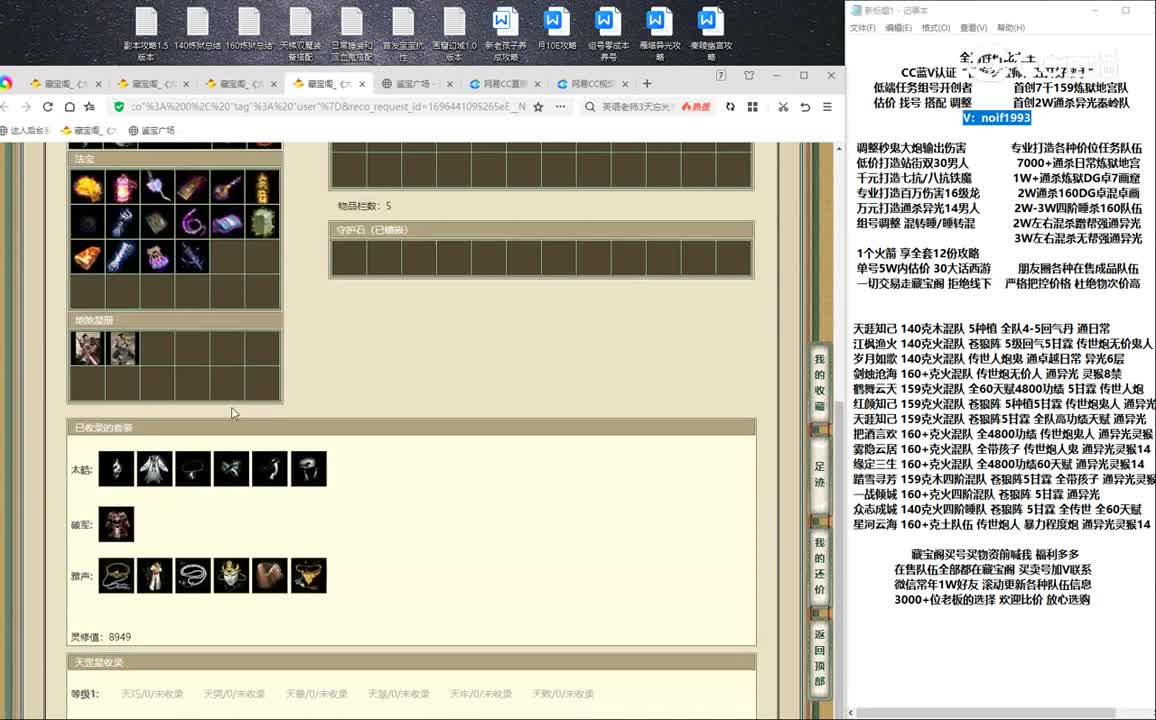Click Notepad line 一战倾城 160+克火四阶混队
The width and height of the screenshot is (1156, 720).
(976, 494)
